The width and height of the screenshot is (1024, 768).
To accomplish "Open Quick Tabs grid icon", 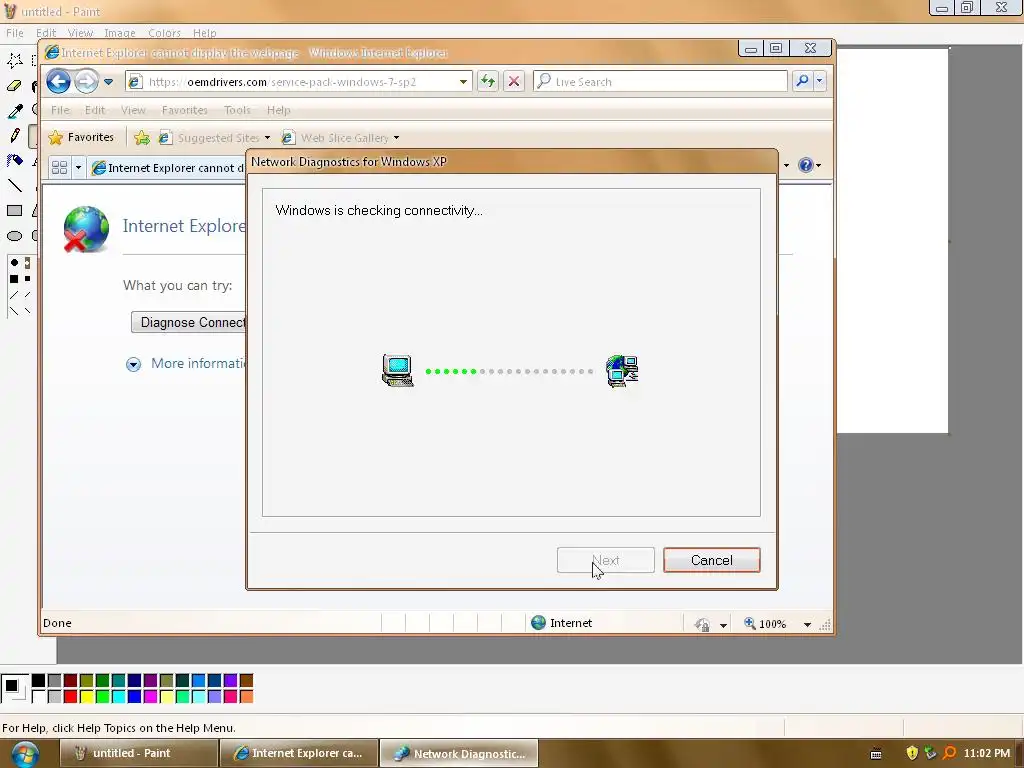I will [x=59, y=168].
